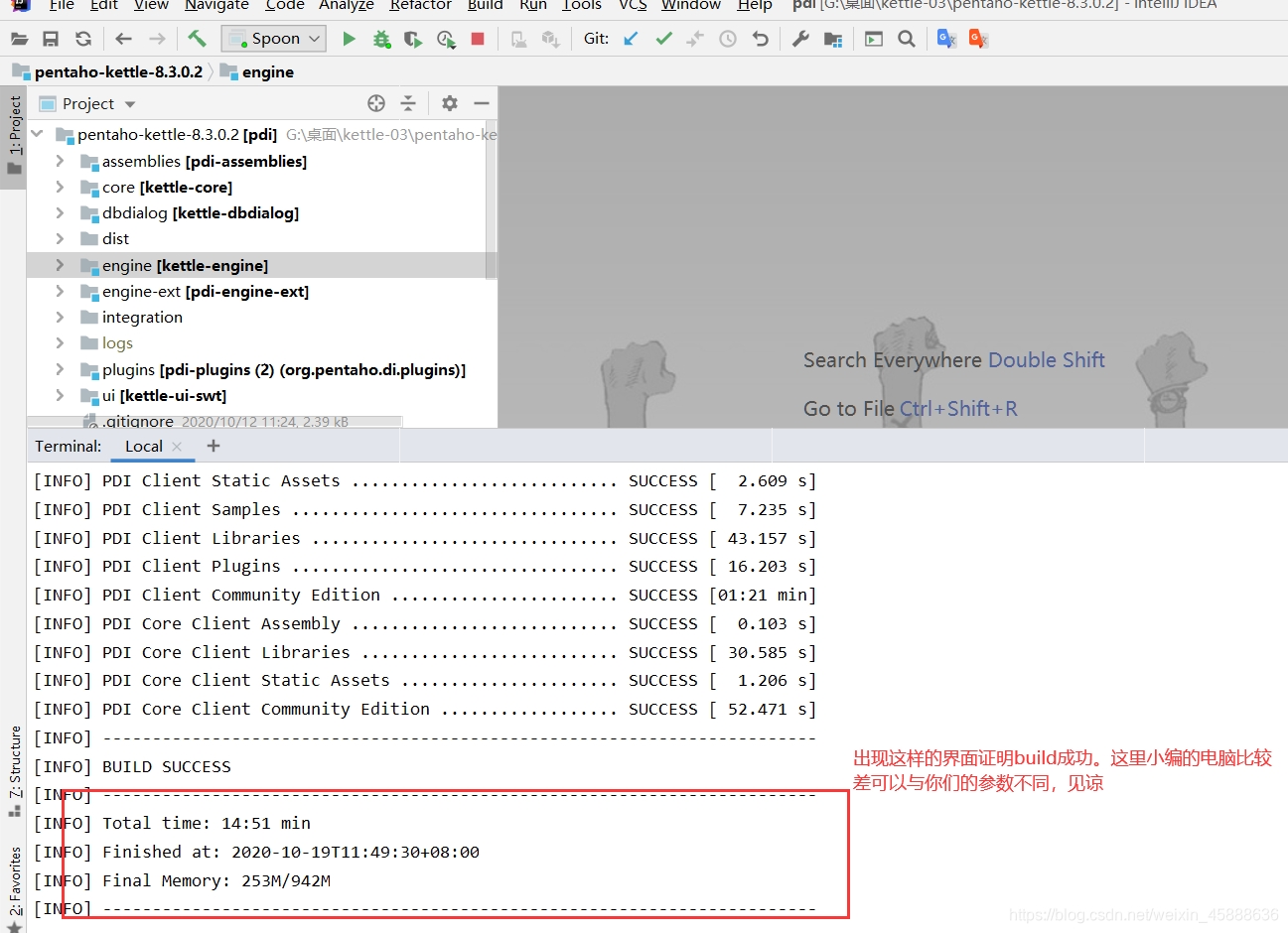Open the Window menu
1288x933 pixels.
tap(691, 5)
